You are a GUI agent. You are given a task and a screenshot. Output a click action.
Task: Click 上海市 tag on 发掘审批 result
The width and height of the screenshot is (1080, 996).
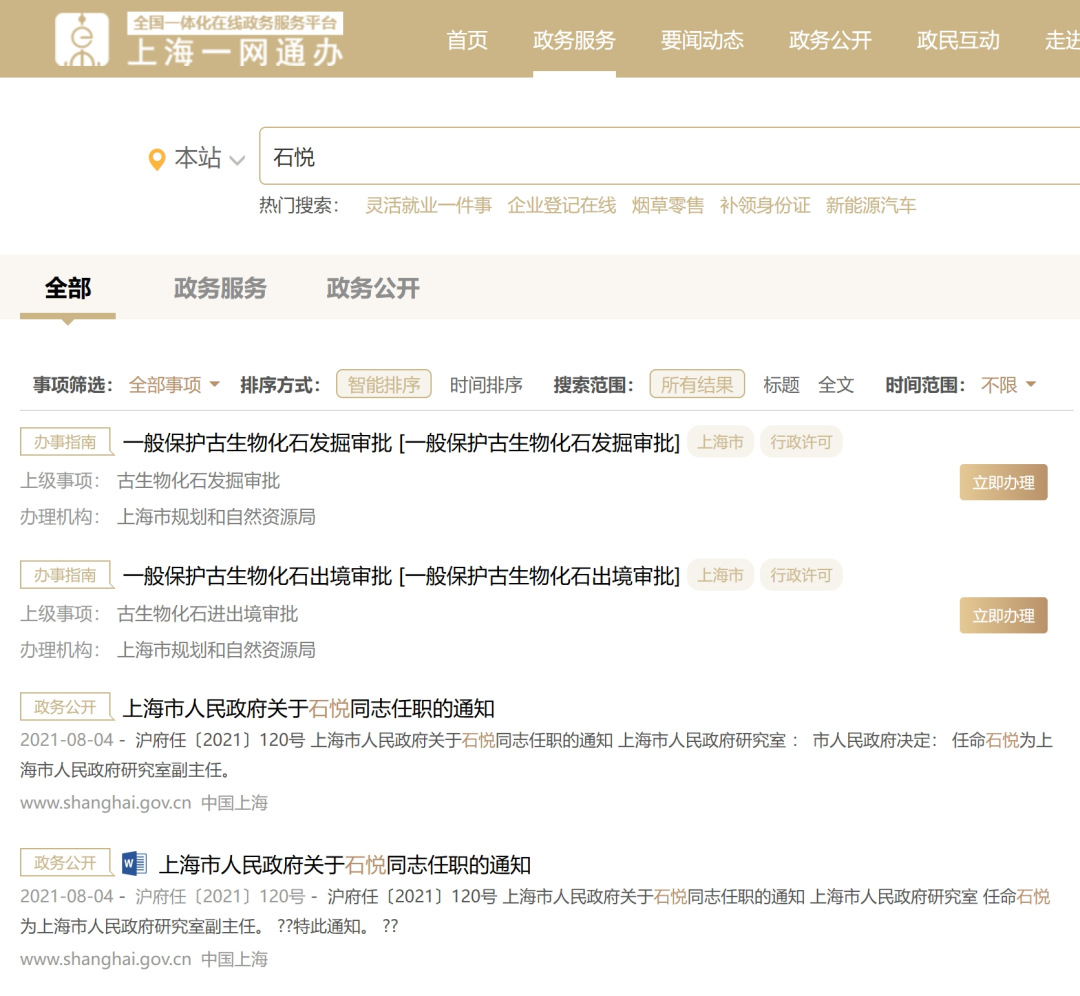[720, 442]
